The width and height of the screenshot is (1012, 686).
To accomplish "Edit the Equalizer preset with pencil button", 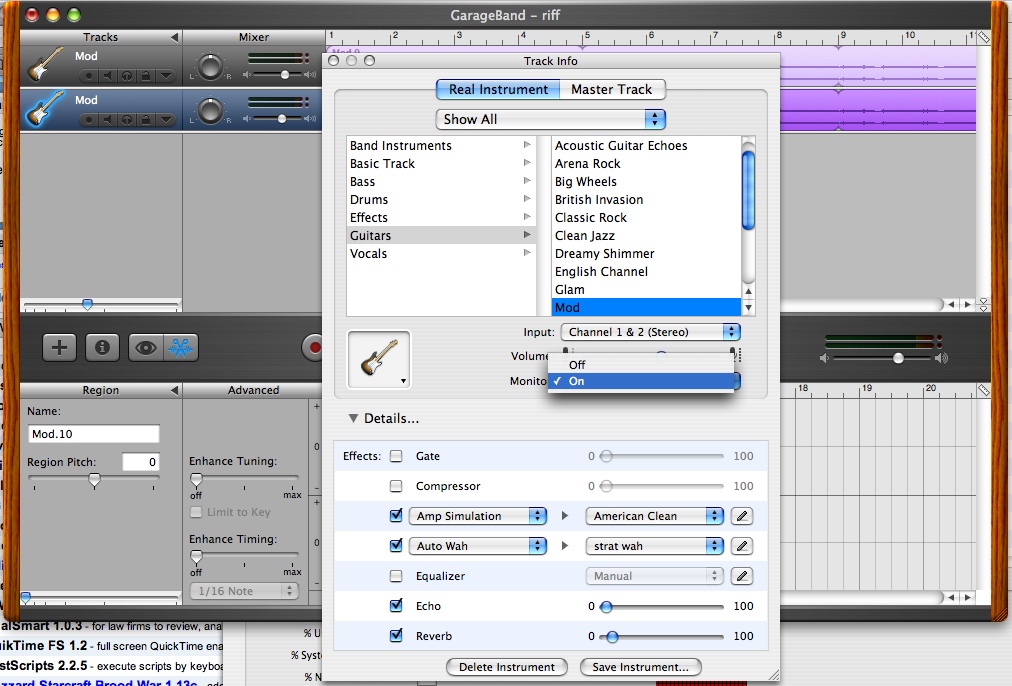I will [x=742, y=576].
